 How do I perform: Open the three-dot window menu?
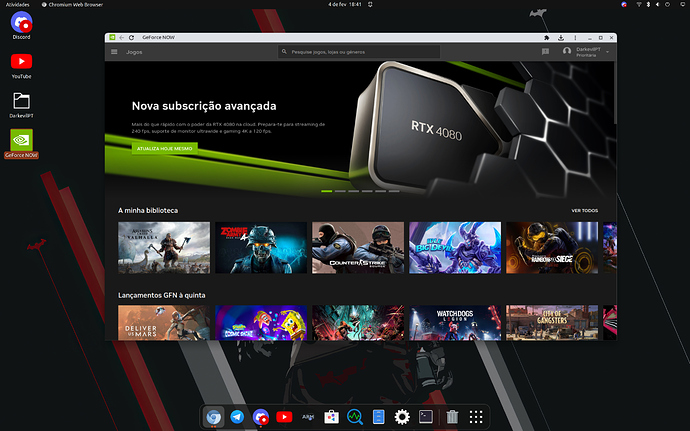575,38
